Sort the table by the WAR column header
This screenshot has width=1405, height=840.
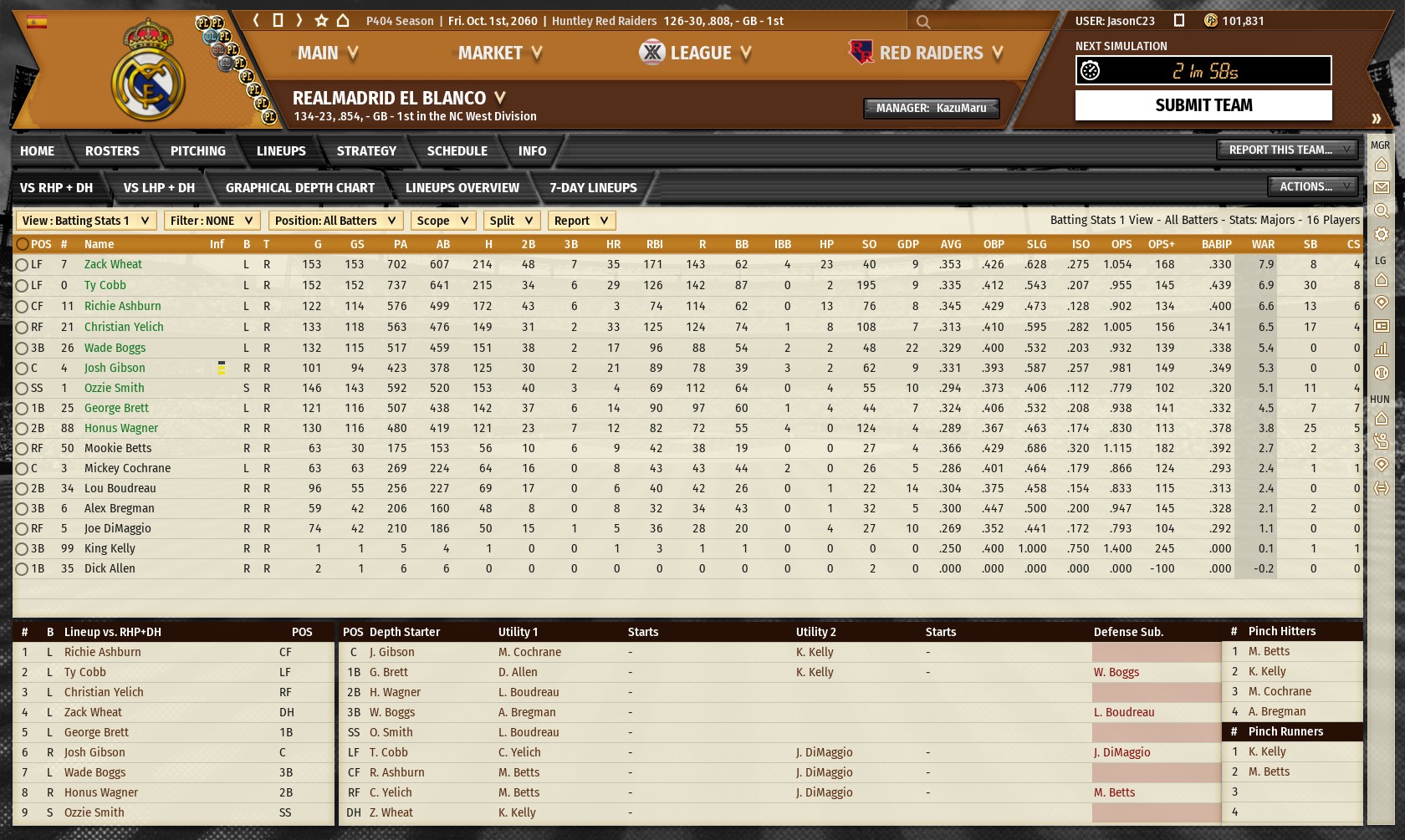click(x=1262, y=244)
